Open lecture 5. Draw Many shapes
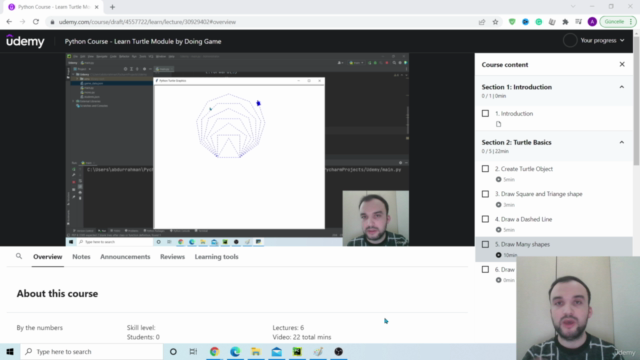 click(x=522, y=244)
